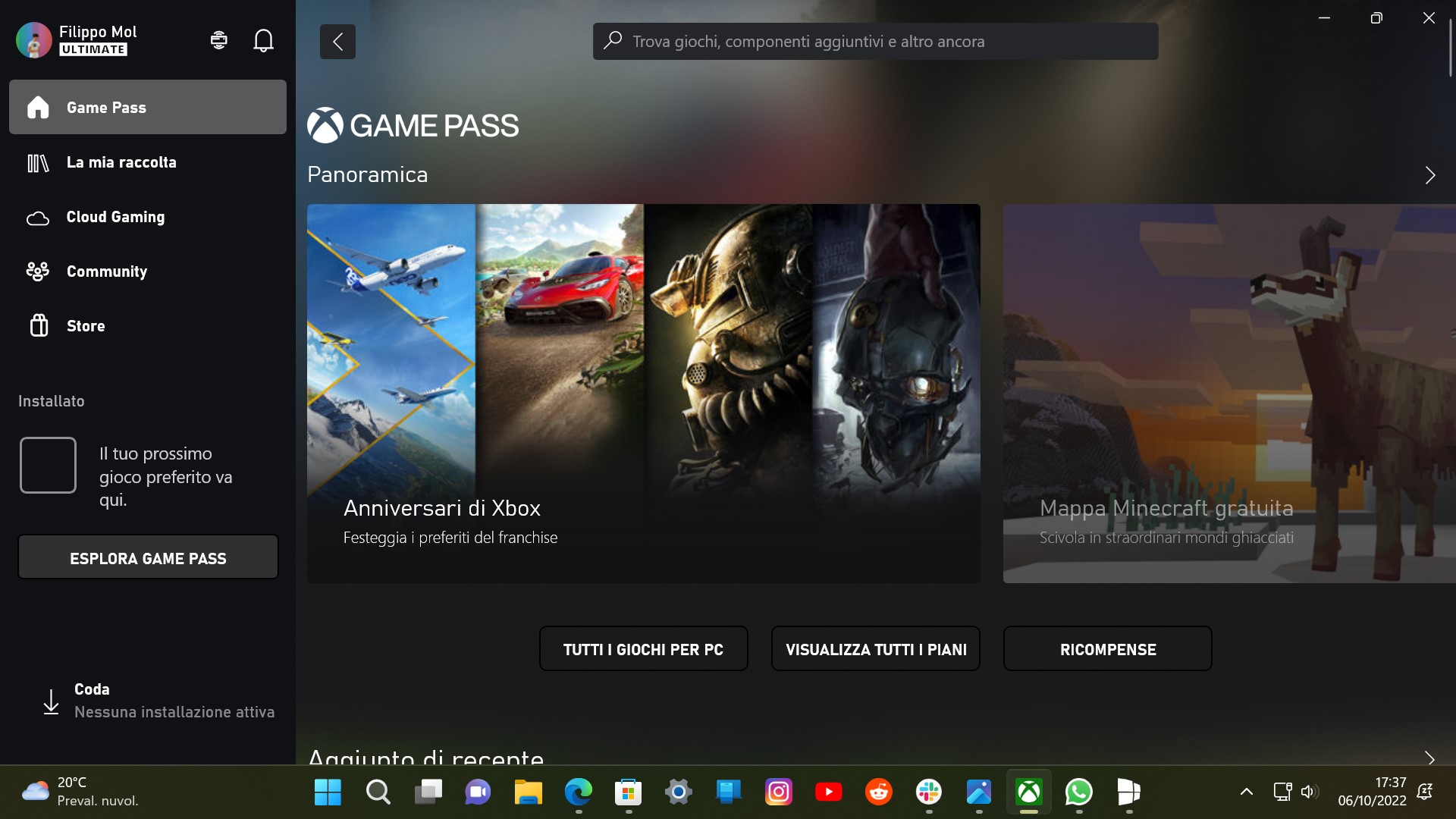Open La mia raccolta library
This screenshot has width=1456, height=819.
148,162
